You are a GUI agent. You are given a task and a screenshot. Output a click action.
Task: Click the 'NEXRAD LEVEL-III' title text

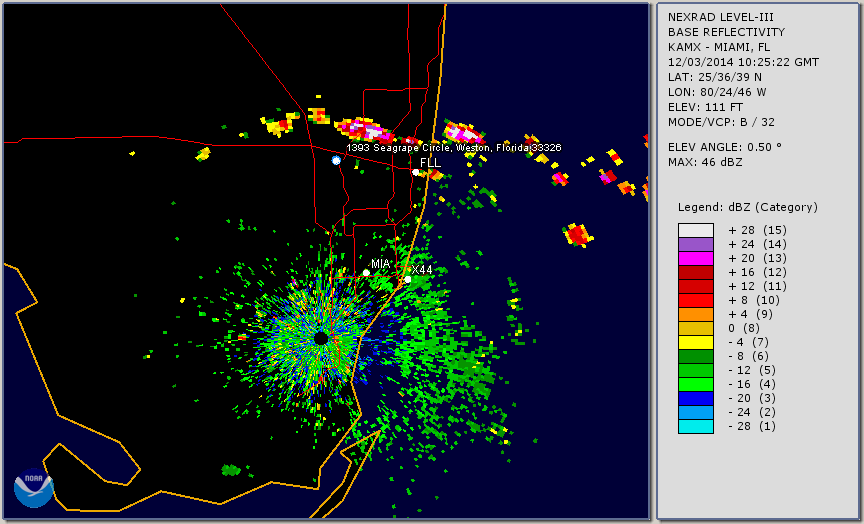coord(721,18)
